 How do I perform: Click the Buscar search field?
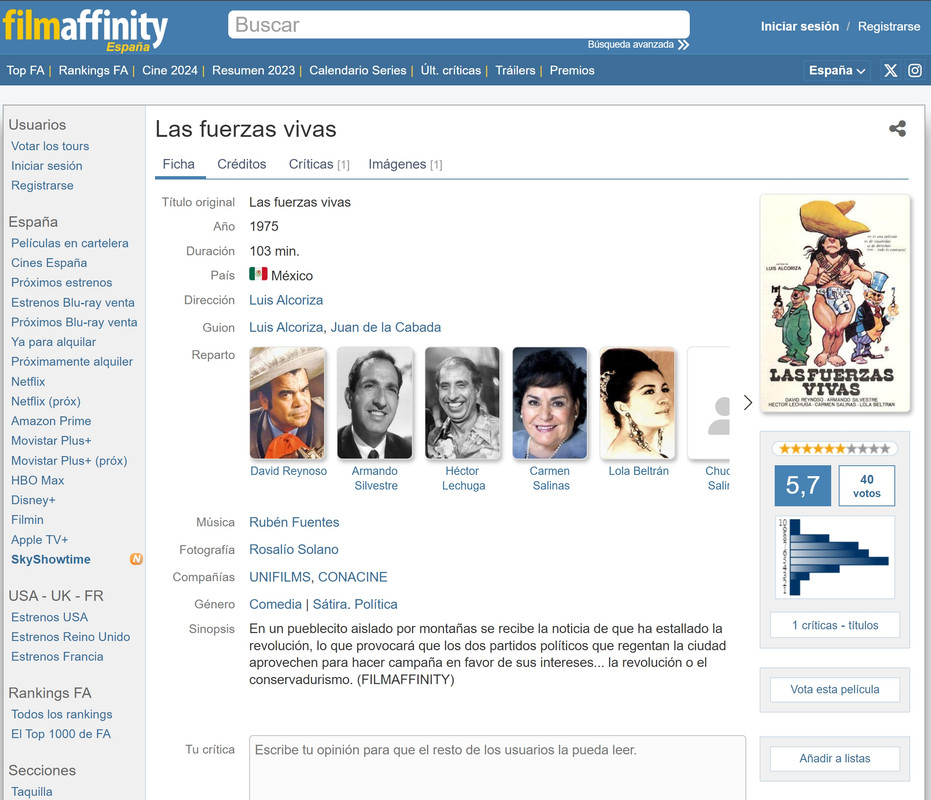(458, 24)
